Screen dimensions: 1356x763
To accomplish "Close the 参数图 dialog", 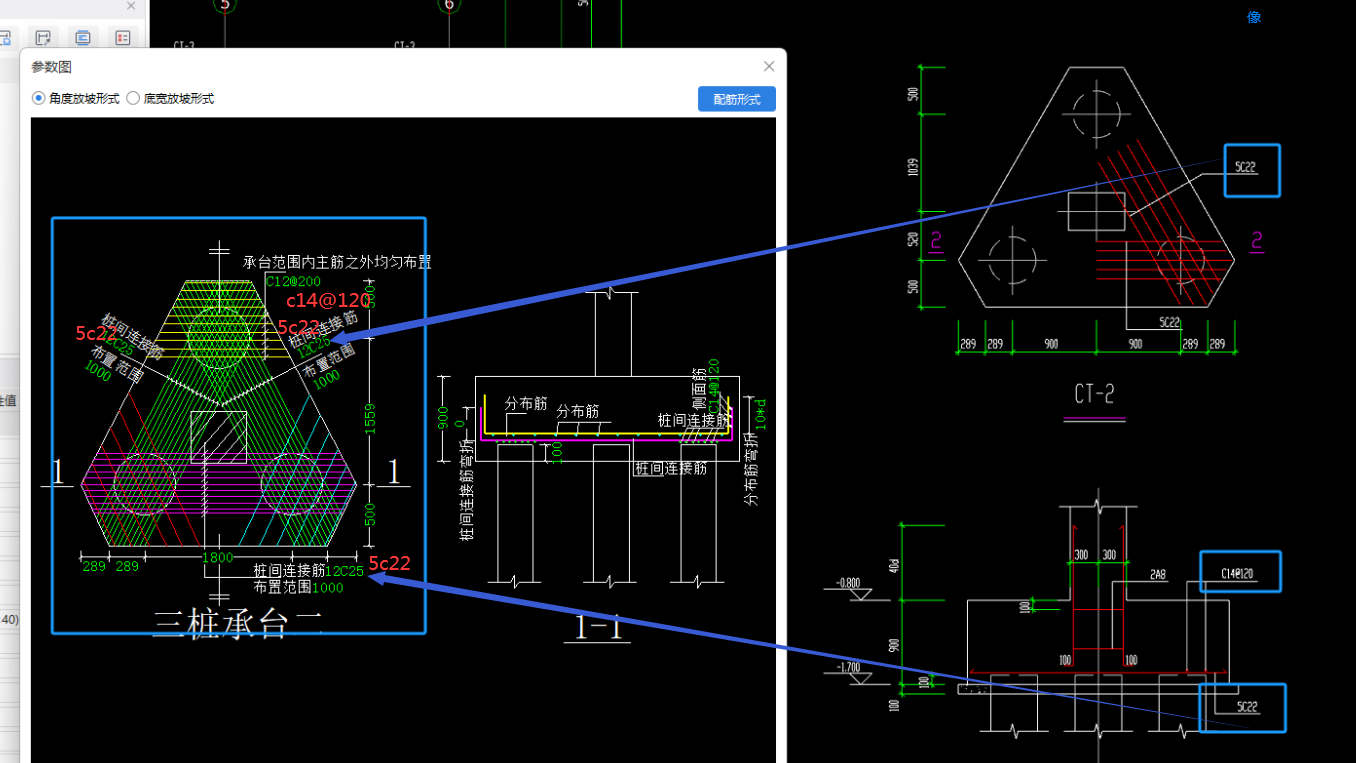I will coord(769,66).
